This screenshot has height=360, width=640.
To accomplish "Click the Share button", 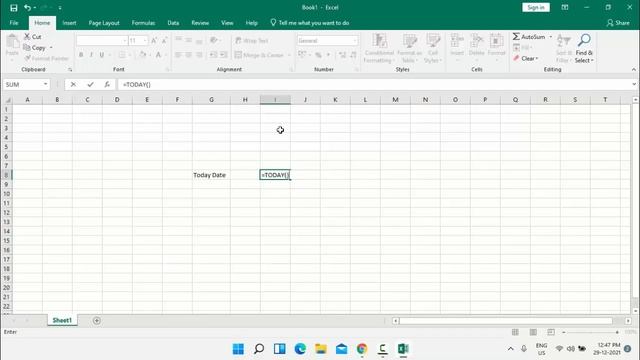I will pyautogui.click(x=618, y=23).
